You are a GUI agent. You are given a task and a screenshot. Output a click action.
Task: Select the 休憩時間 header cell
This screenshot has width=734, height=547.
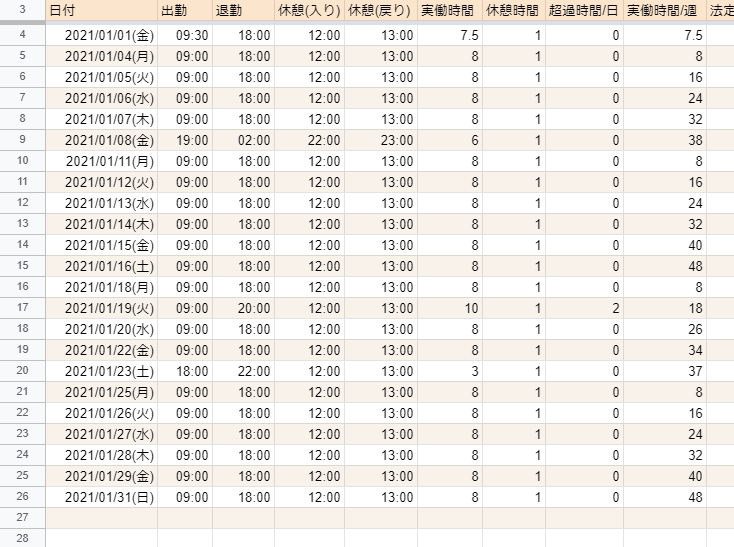click(x=514, y=10)
